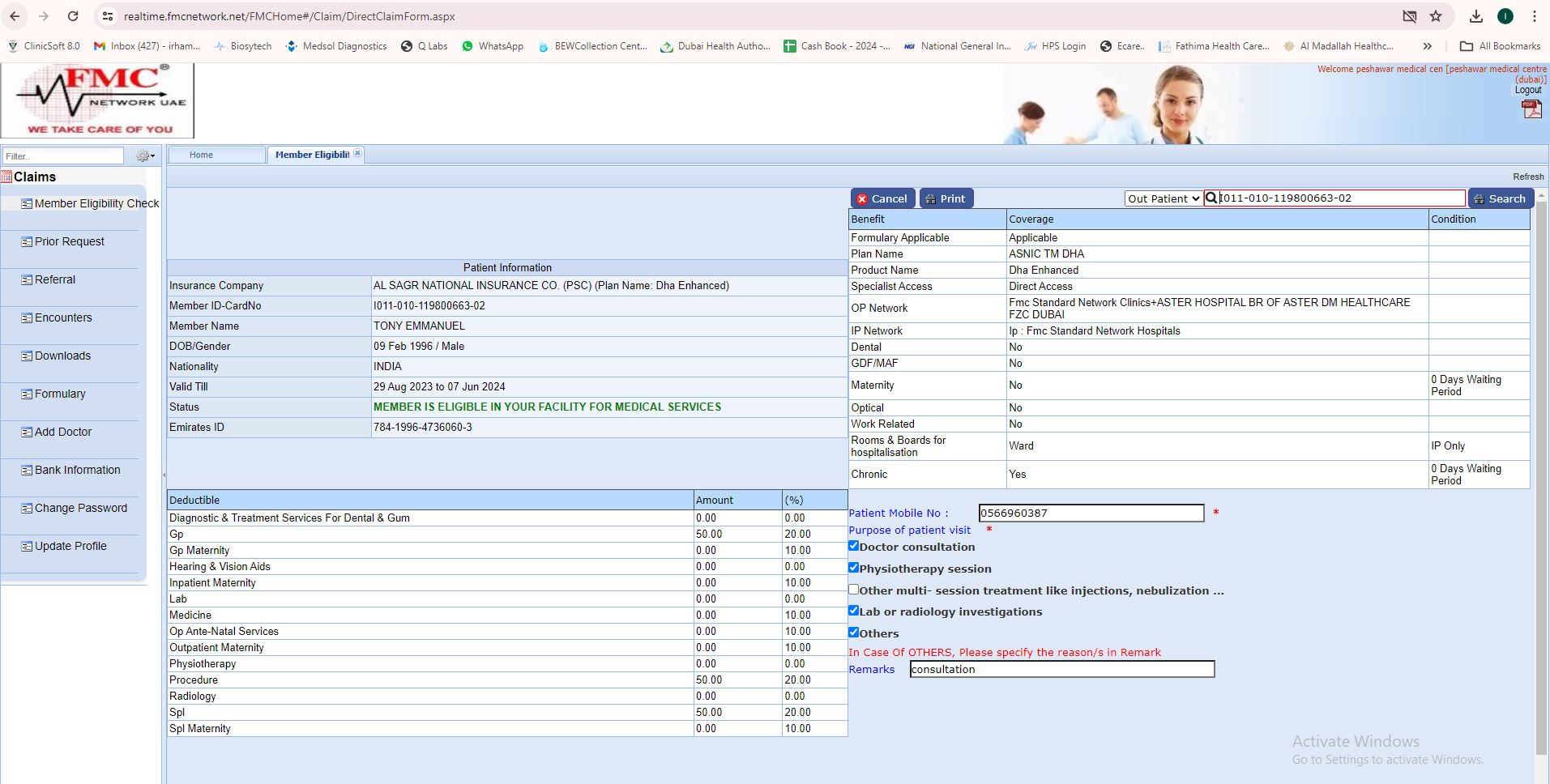Screen dimensions: 1550x784
Task: Click the Search button
Action: click(x=1500, y=198)
